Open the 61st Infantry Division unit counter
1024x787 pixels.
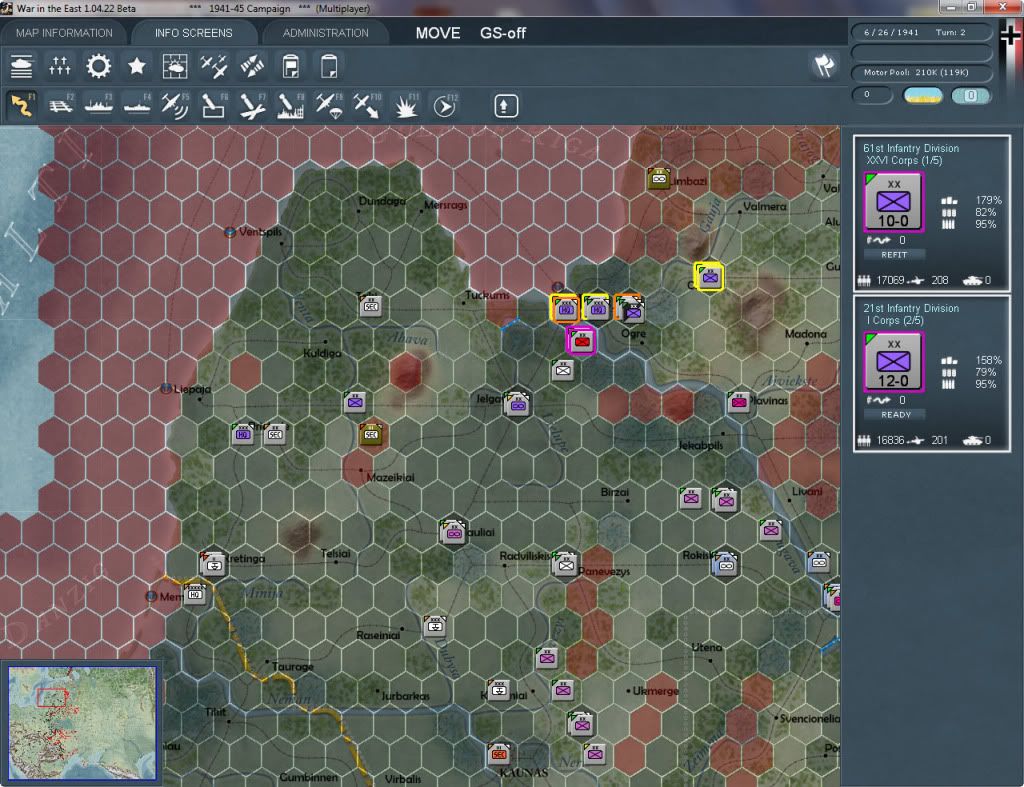[893, 202]
